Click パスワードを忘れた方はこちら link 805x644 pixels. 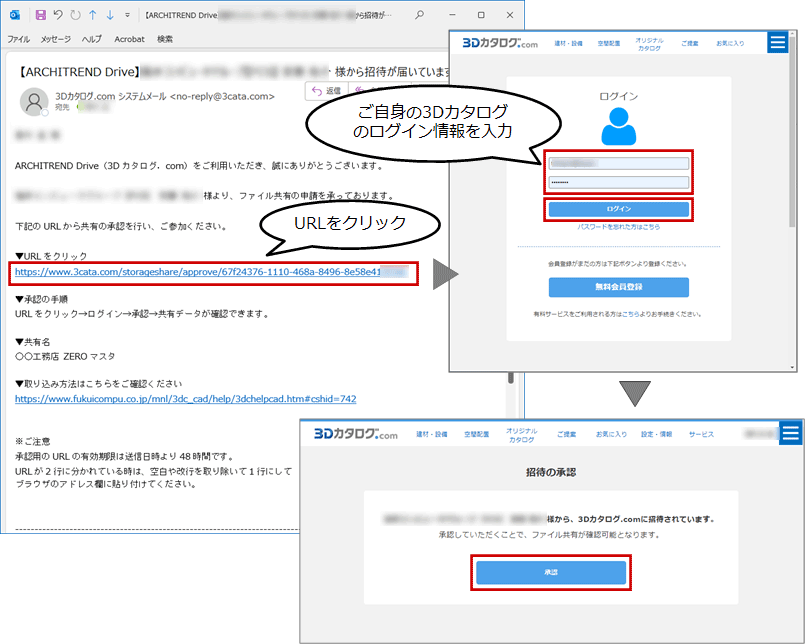[619, 226]
